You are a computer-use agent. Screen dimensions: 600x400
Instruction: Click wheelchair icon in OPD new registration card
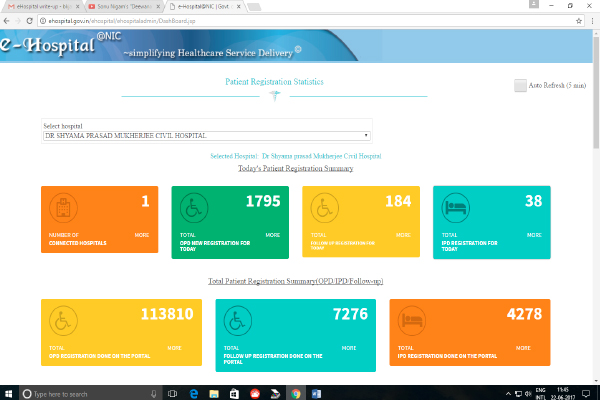pyautogui.click(x=194, y=208)
